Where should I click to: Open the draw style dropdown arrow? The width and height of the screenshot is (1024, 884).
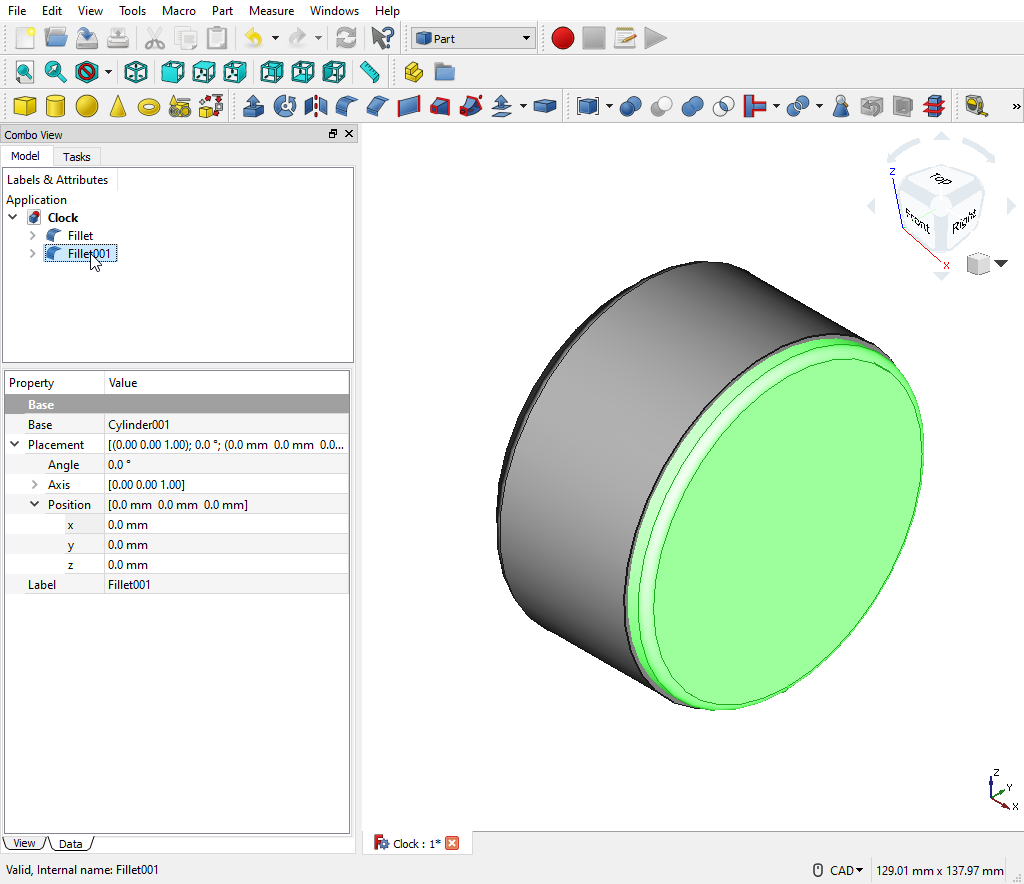point(108,72)
